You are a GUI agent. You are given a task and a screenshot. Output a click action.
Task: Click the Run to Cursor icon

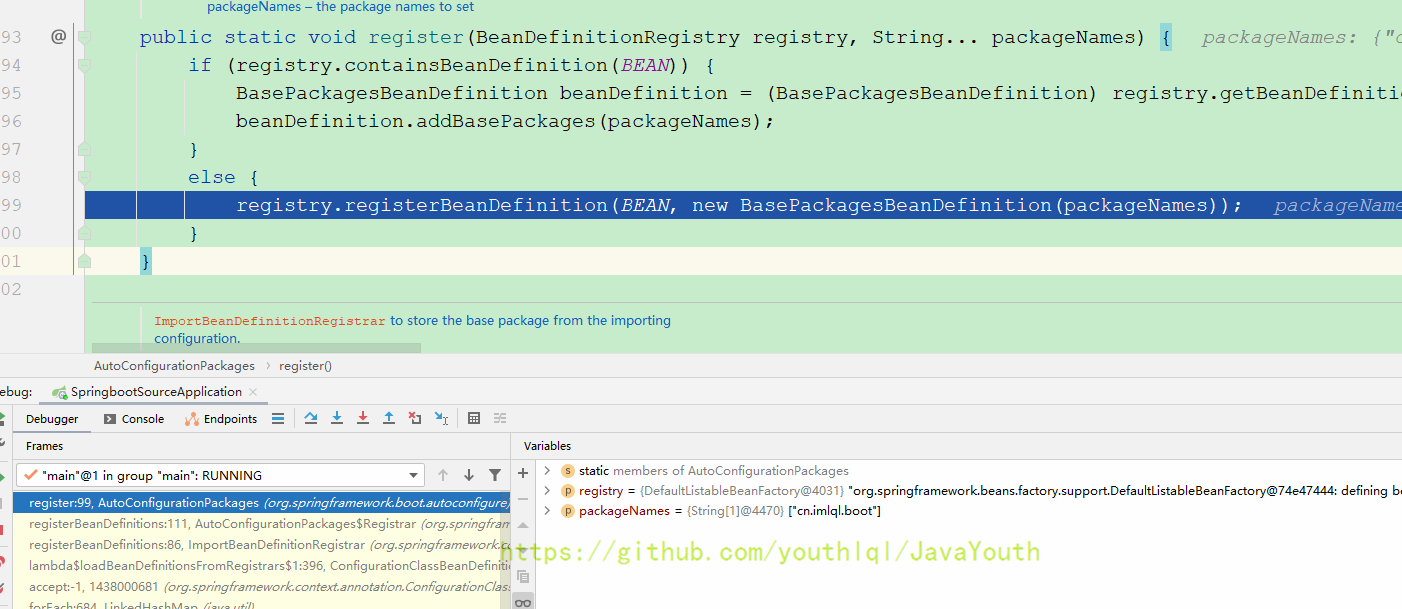441,419
